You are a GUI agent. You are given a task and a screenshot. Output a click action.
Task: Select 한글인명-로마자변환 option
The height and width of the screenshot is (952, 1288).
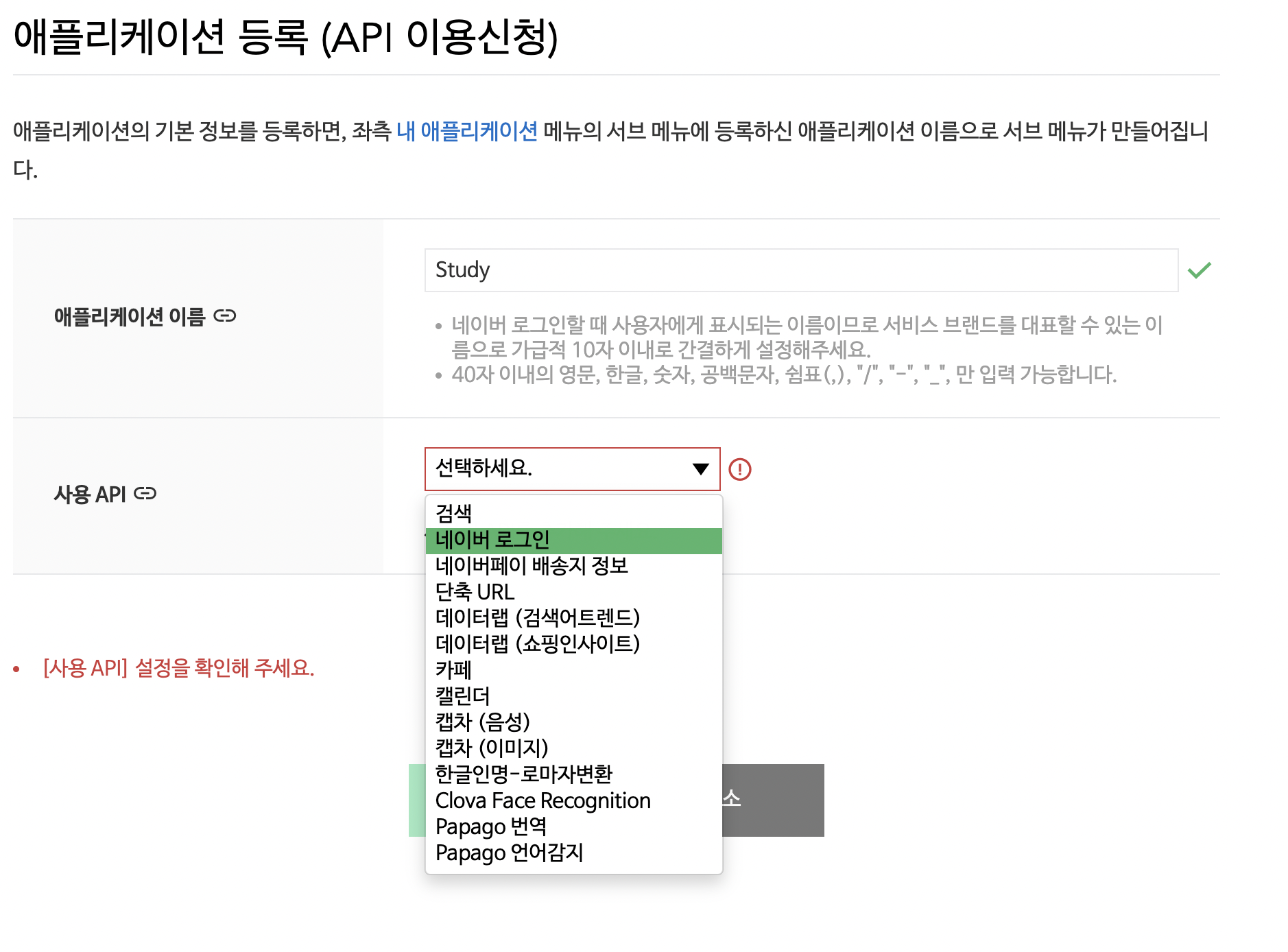[x=573, y=775]
